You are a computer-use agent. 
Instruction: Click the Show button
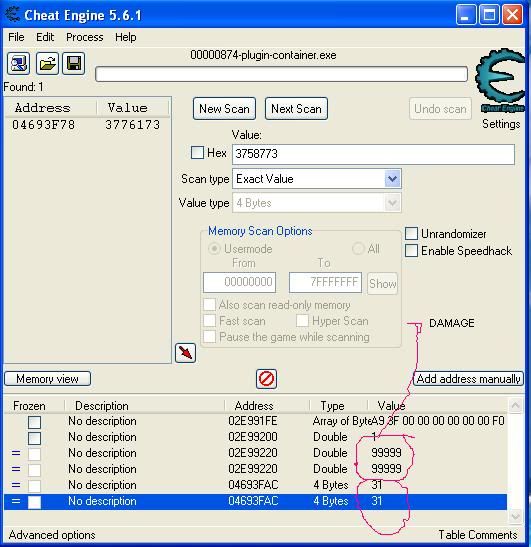382,284
